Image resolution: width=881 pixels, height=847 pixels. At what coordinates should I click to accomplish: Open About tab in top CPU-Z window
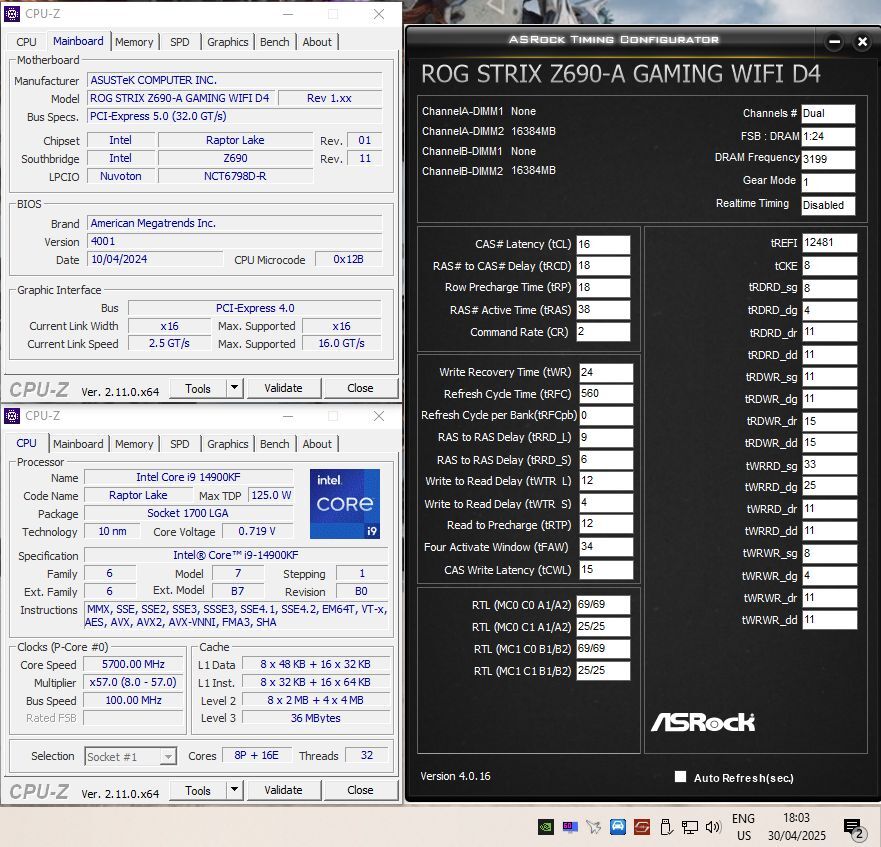317,42
